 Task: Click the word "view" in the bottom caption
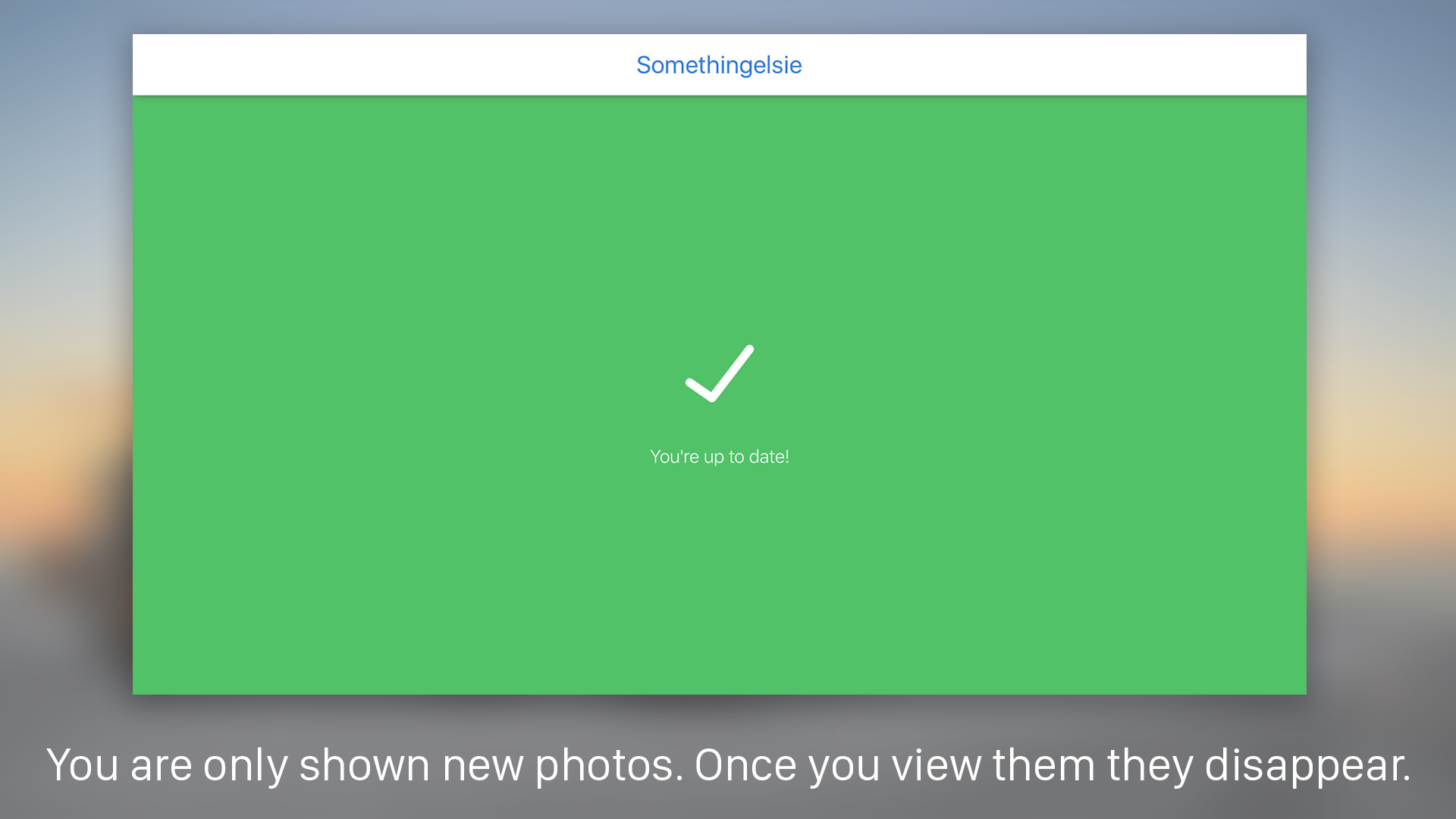(937, 764)
